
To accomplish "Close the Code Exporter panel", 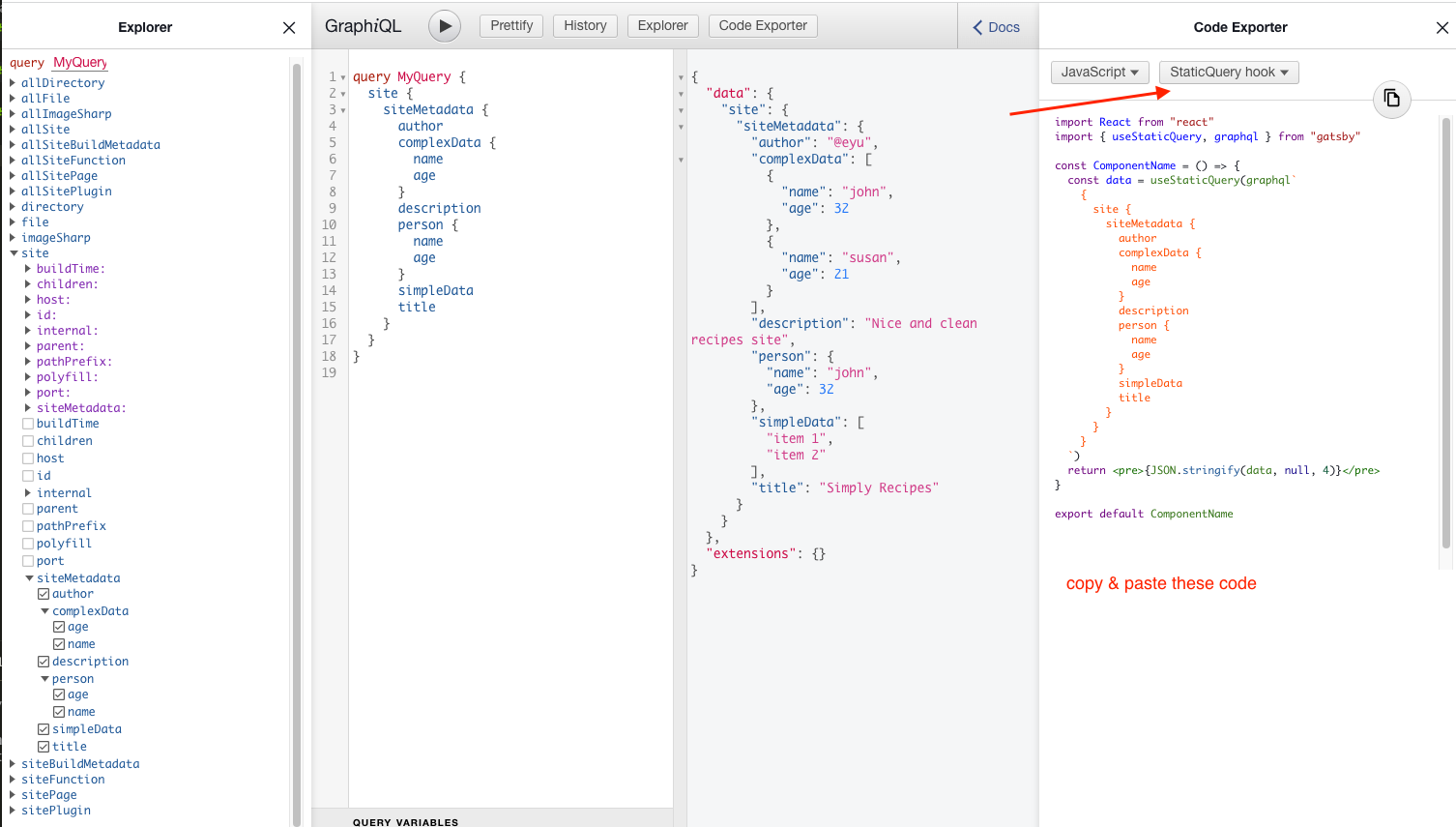I will [1441, 27].
